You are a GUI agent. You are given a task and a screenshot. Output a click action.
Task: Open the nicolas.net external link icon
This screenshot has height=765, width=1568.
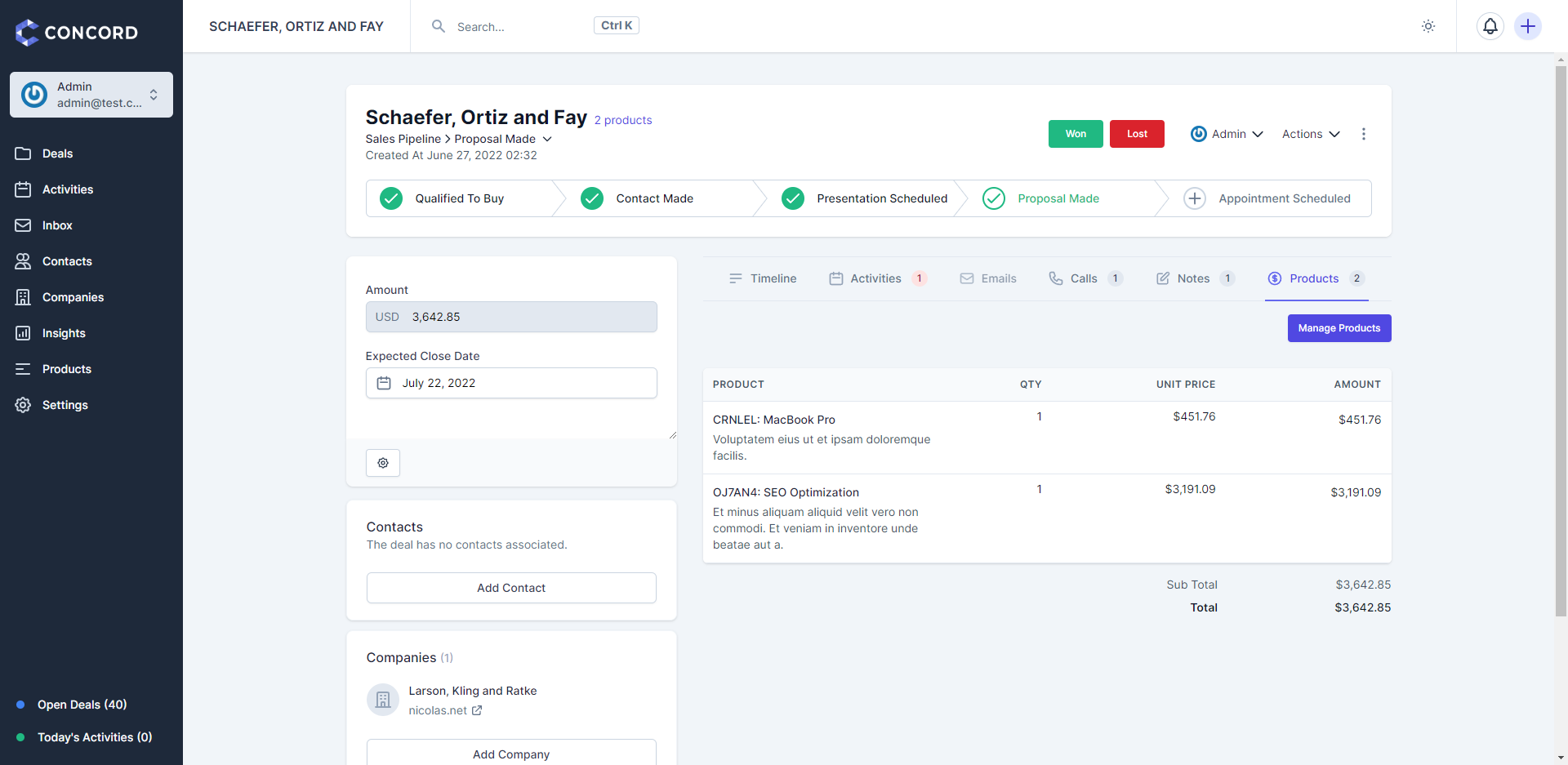tap(477, 710)
